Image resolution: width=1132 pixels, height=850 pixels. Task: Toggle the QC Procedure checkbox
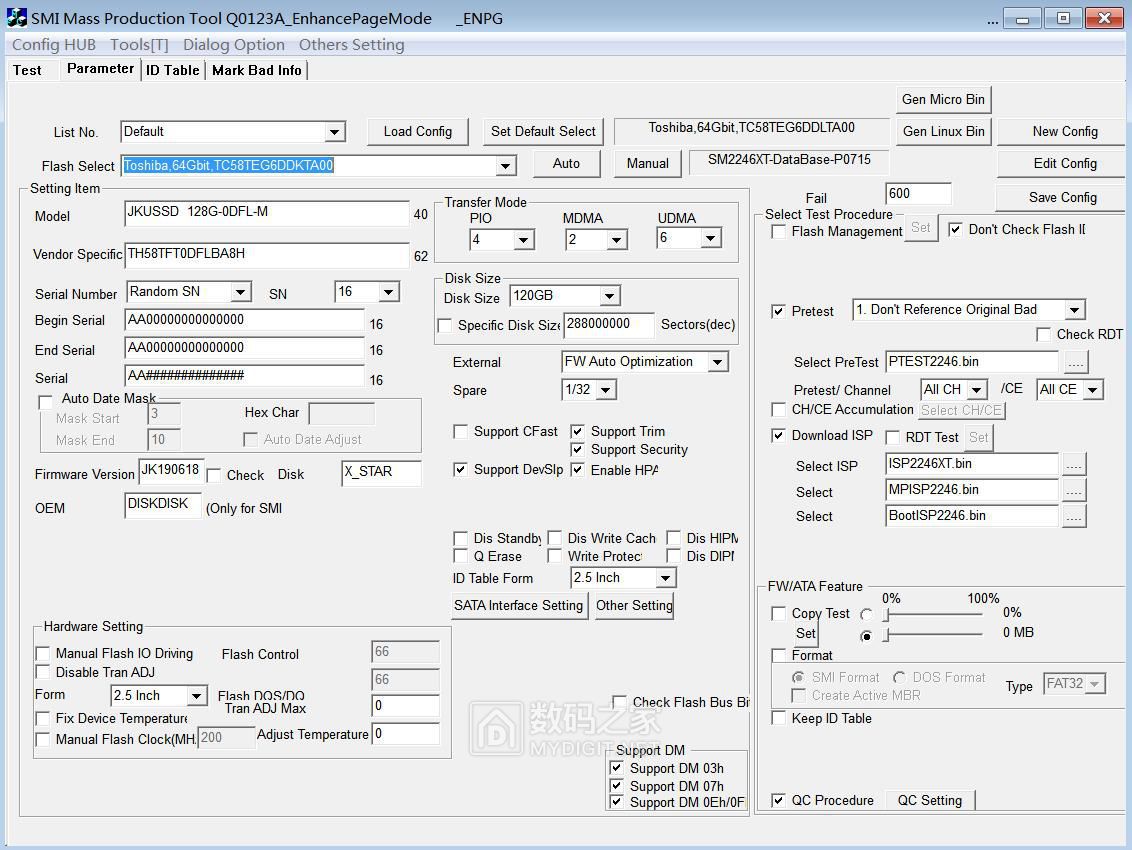point(778,800)
